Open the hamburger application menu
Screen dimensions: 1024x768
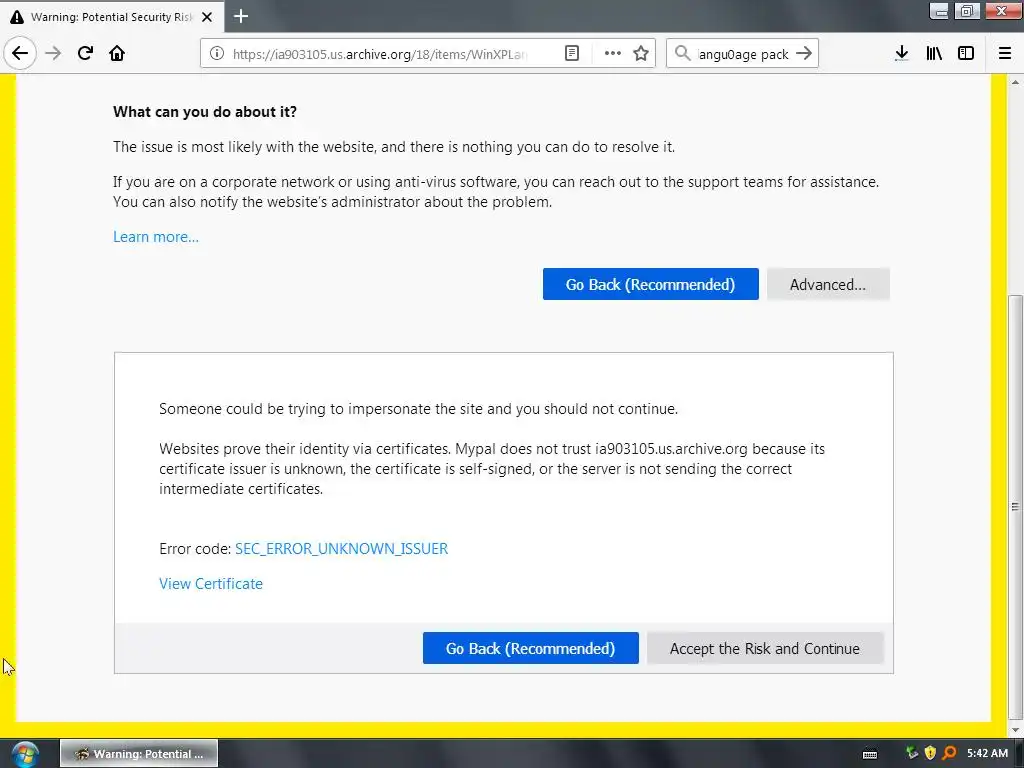(1005, 54)
